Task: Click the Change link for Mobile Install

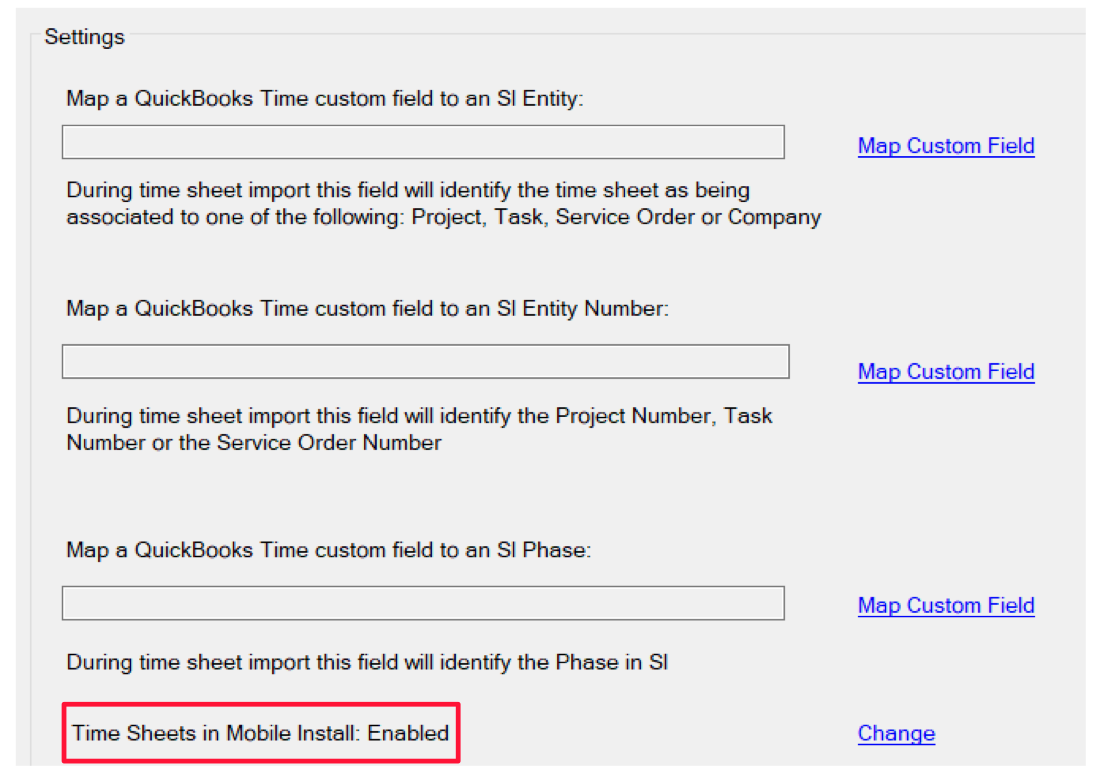Action: [x=896, y=733]
